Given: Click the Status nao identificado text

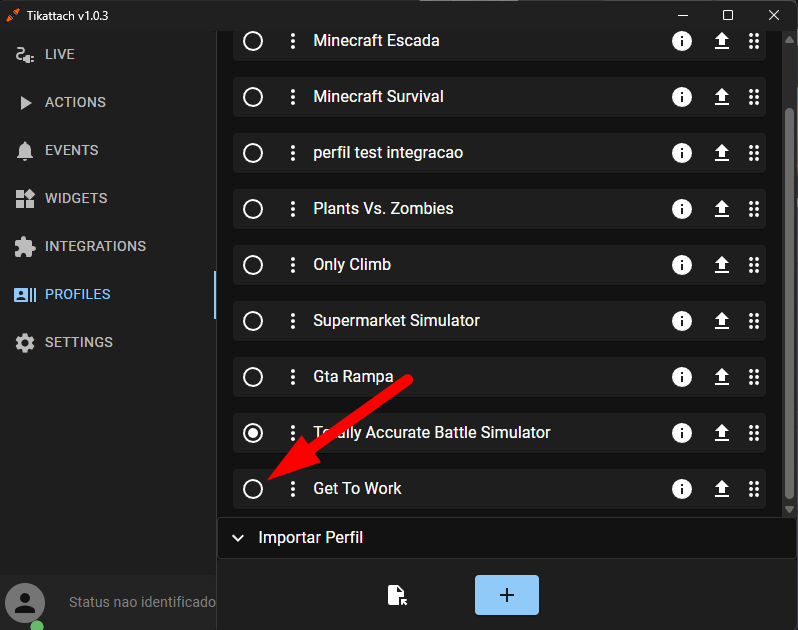Looking at the screenshot, I should [142, 603].
